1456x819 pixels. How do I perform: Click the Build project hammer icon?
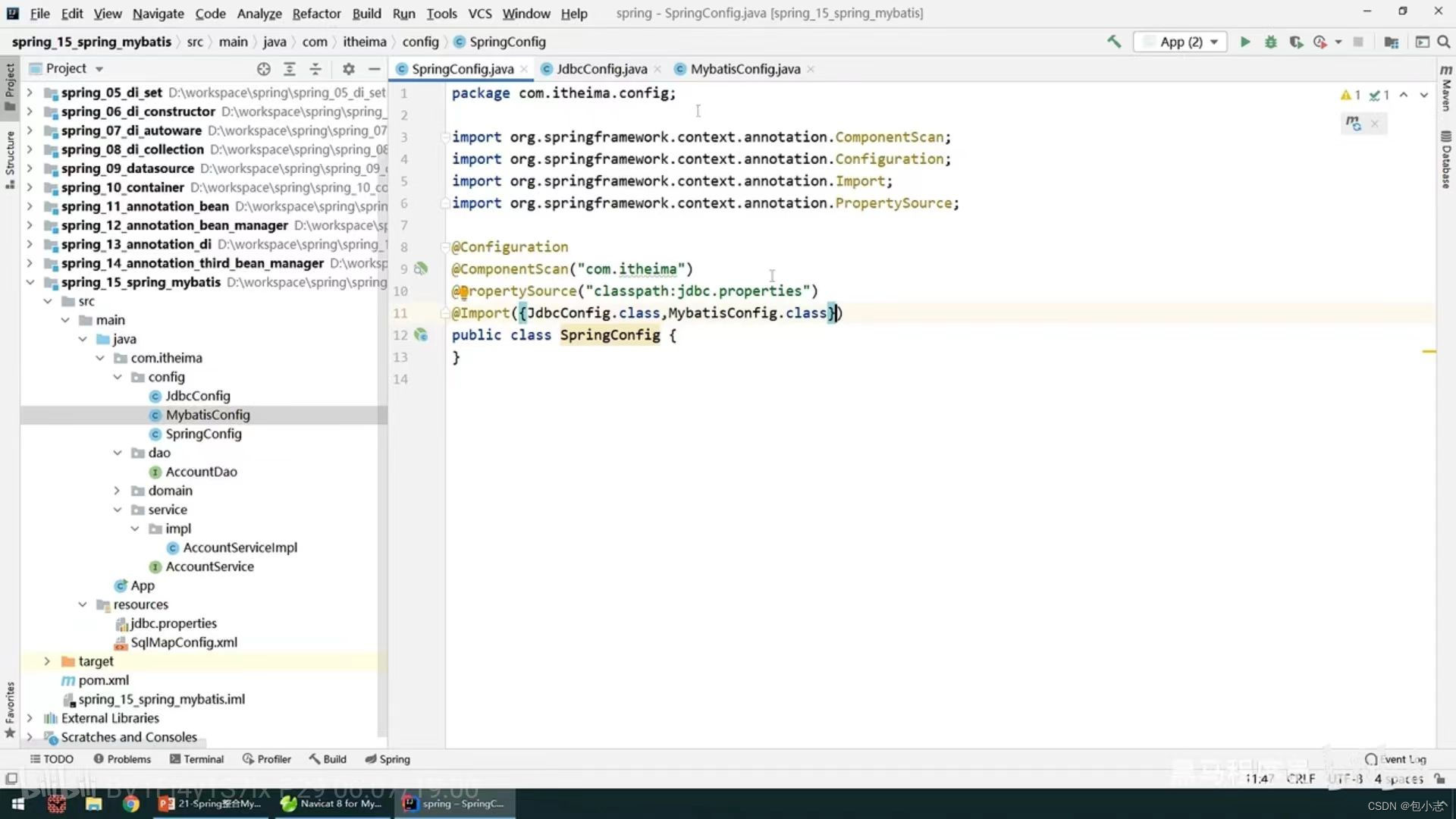coord(1113,42)
